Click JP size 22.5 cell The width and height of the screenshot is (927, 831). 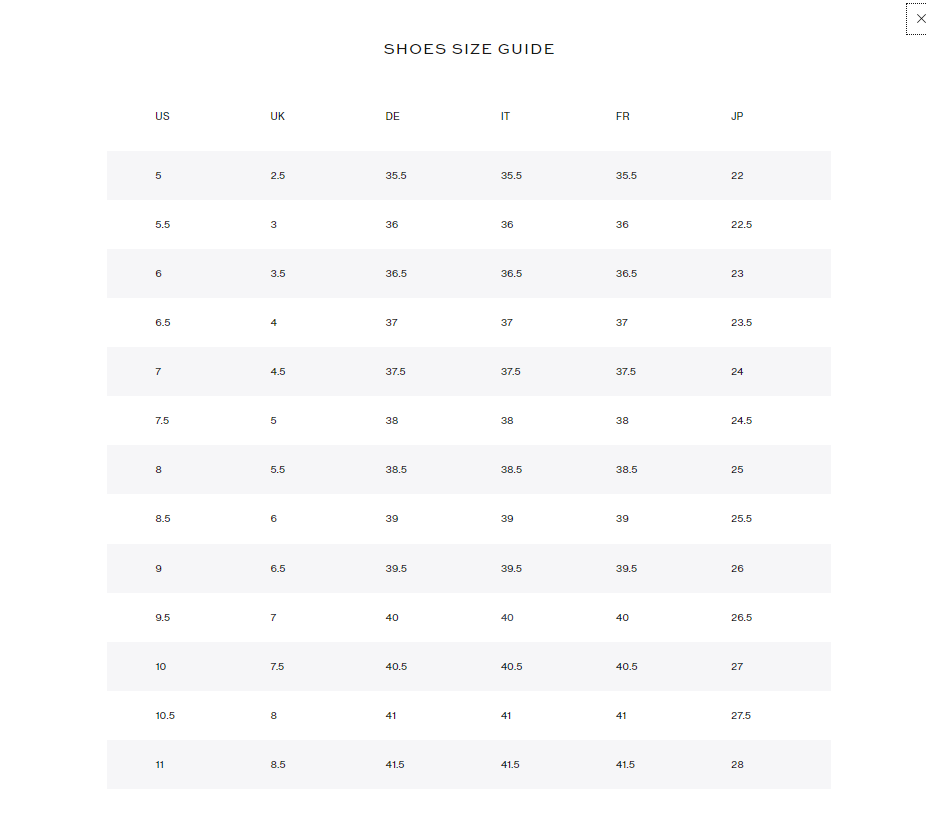(x=741, y=225)
